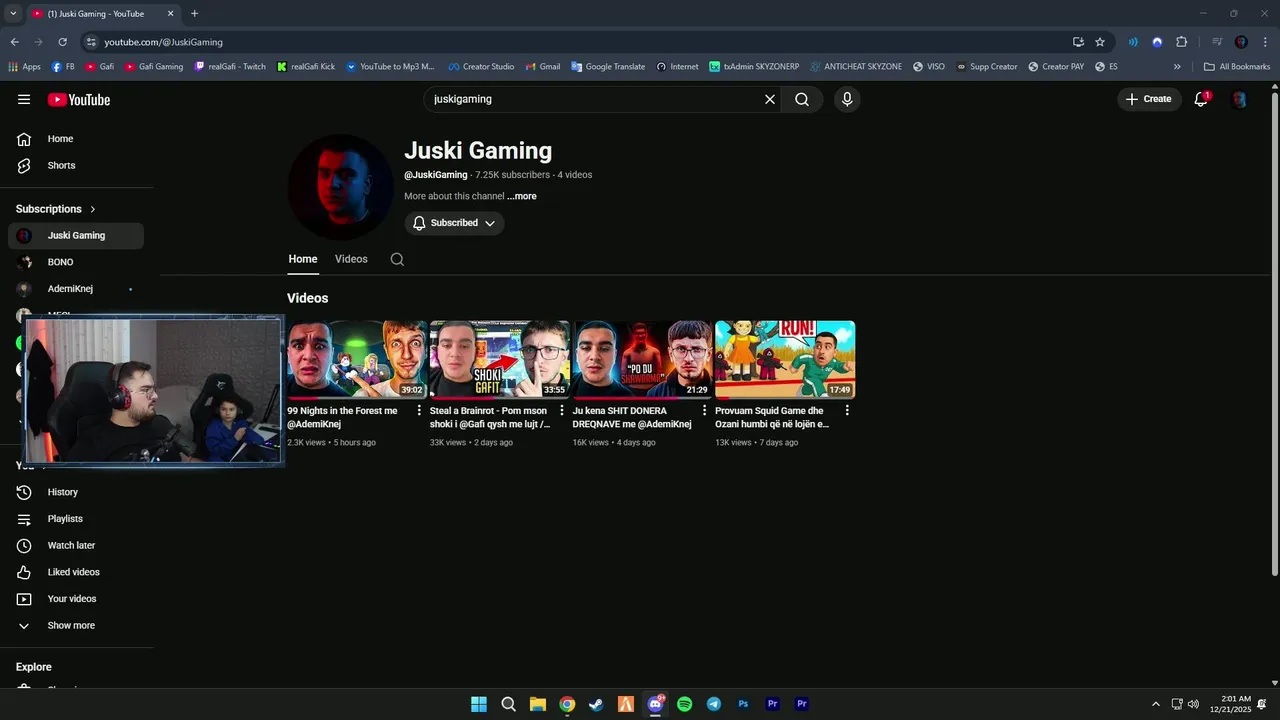Open Chrome extensions puzzle icon
The height and width of the screenshot is (720, 1280).
[1181, 42]
